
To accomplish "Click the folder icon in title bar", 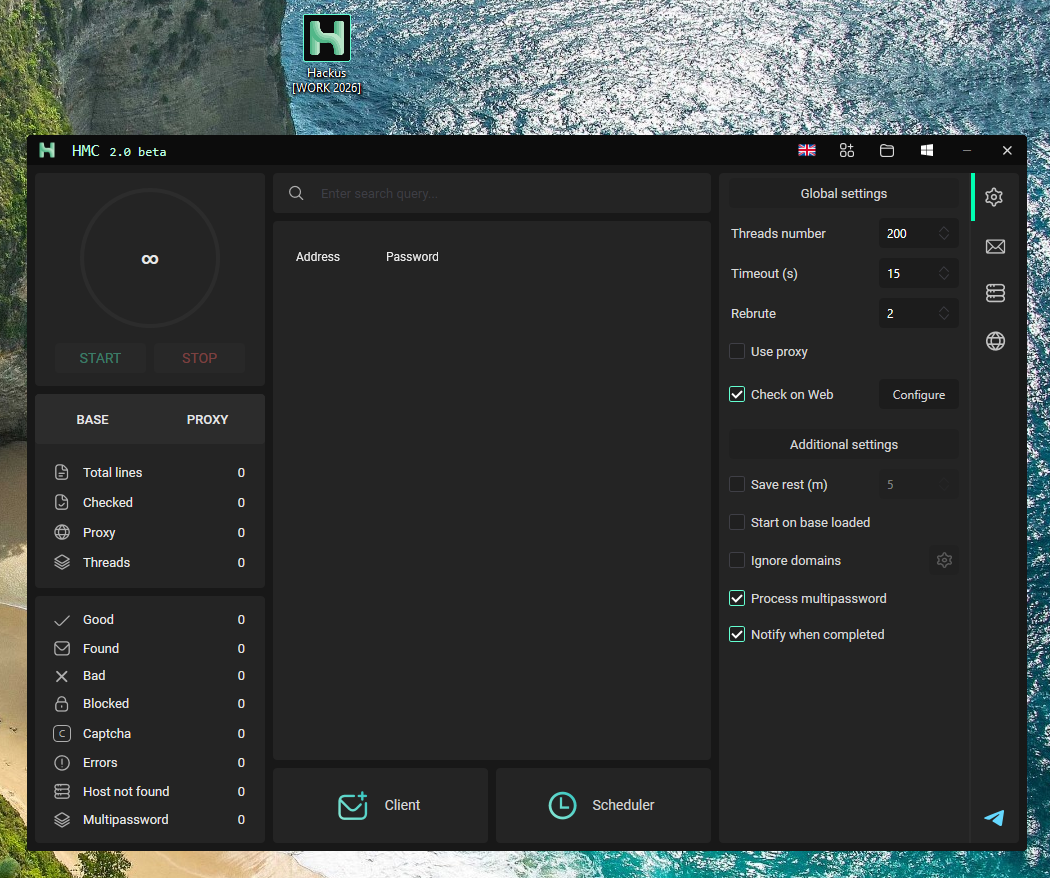I will pyautogui.click(x=887, y=151).
